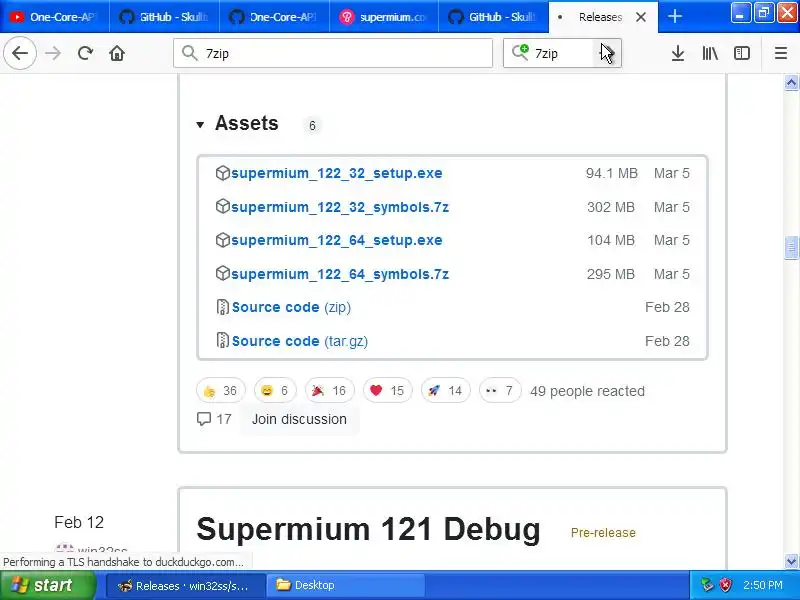Open the Downloads panel arrow icon
This screenshot has width=800, height=600.
click(678, 53)
